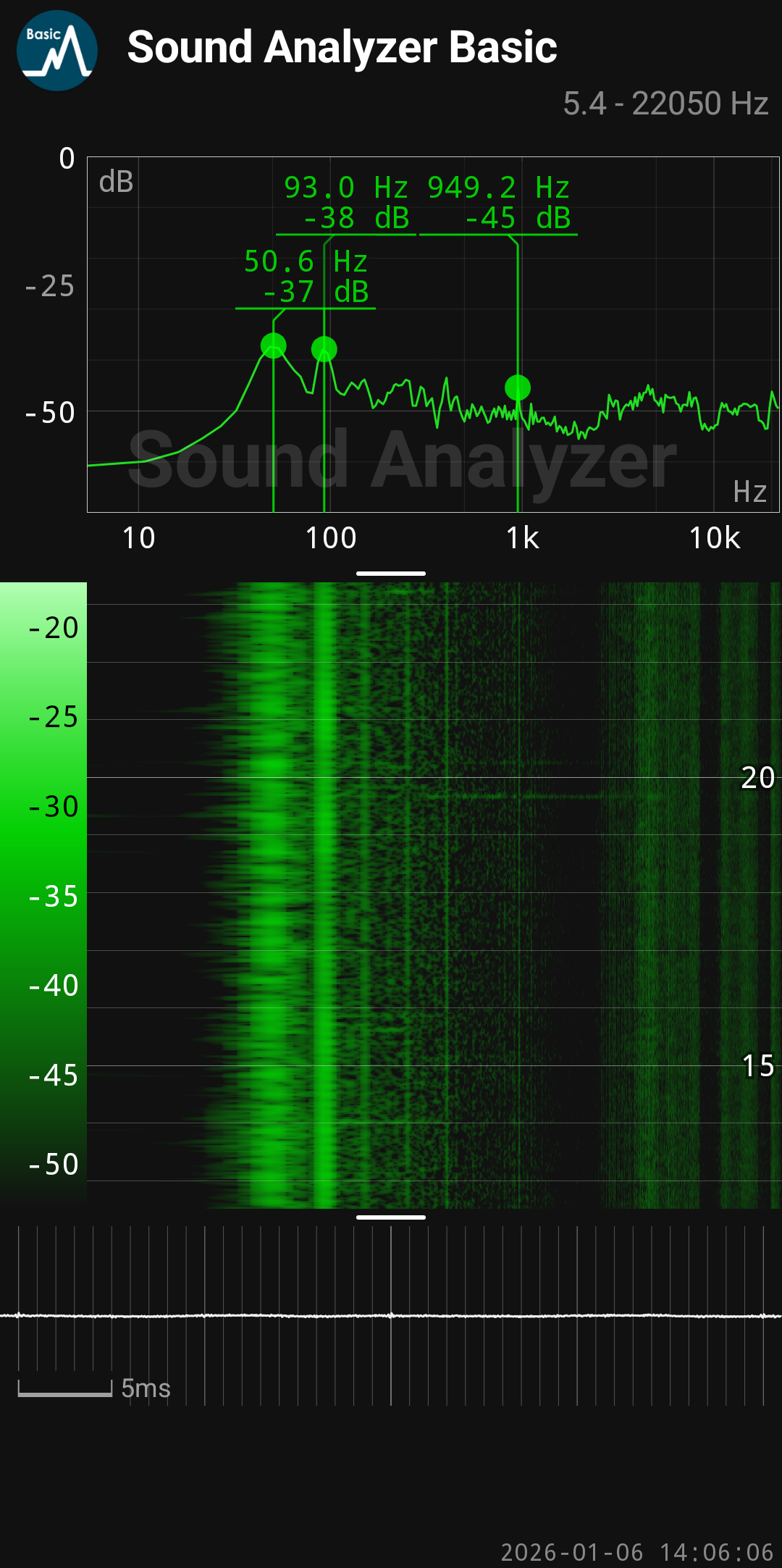The width and height of the screenshot is (782, 1568).
Task: Tap the 1k frequency axis label
Action: pyautogui.click(x=522, y=538)
